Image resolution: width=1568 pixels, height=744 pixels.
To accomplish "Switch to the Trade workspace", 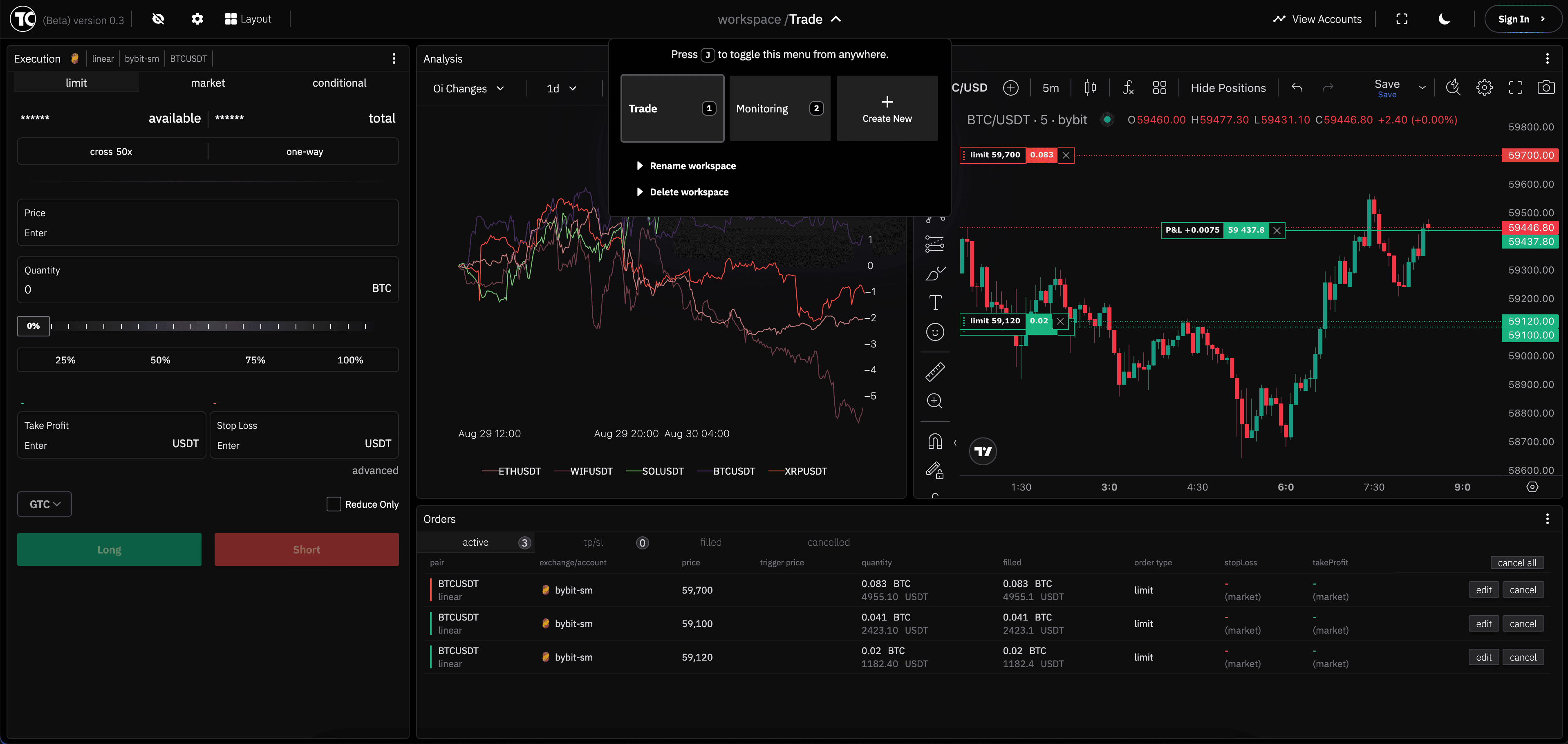I will pyautogui.click(x=672, y=108).
